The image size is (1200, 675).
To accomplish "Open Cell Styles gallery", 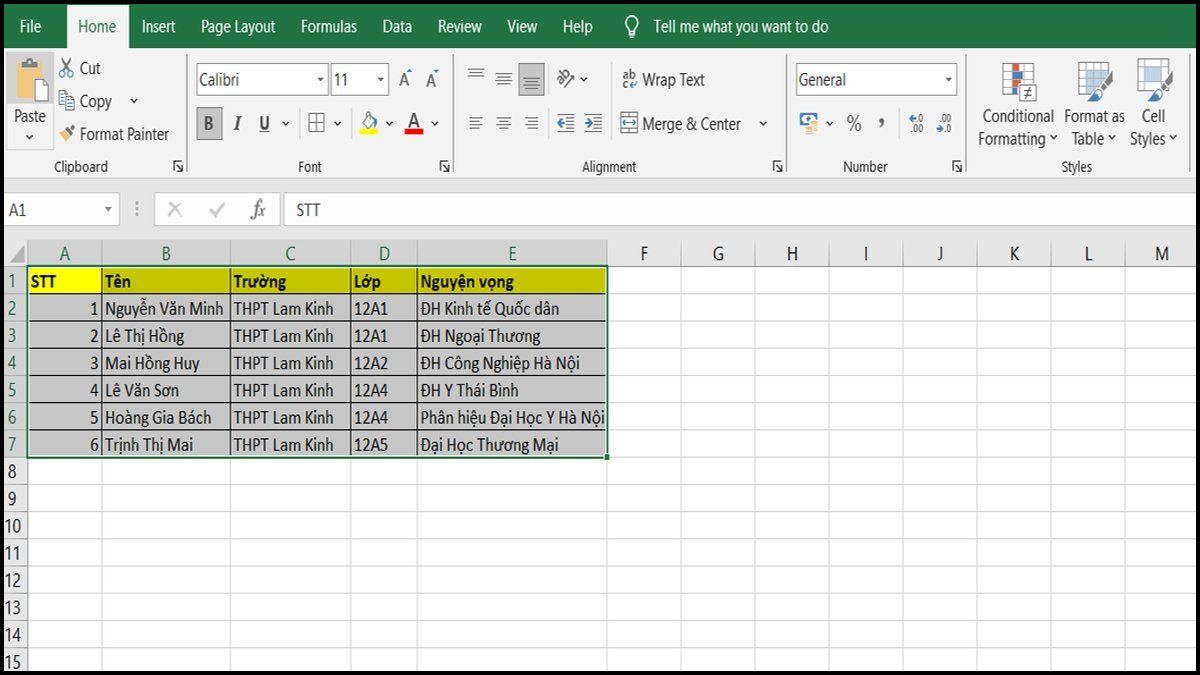I will click(1154, 106).
